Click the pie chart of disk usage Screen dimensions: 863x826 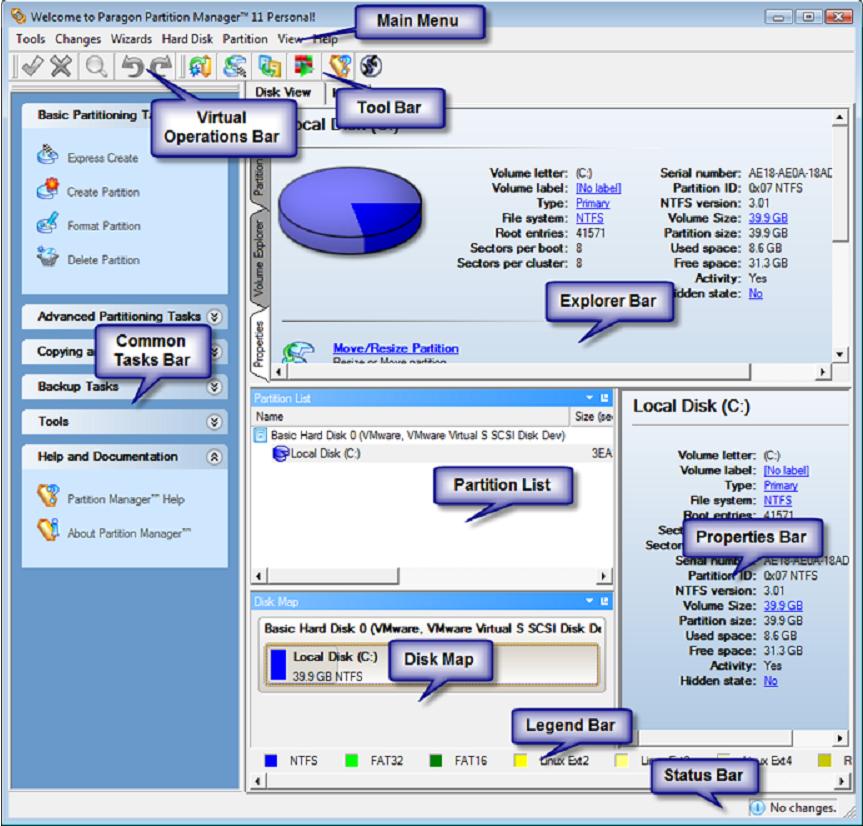(350, 210)
